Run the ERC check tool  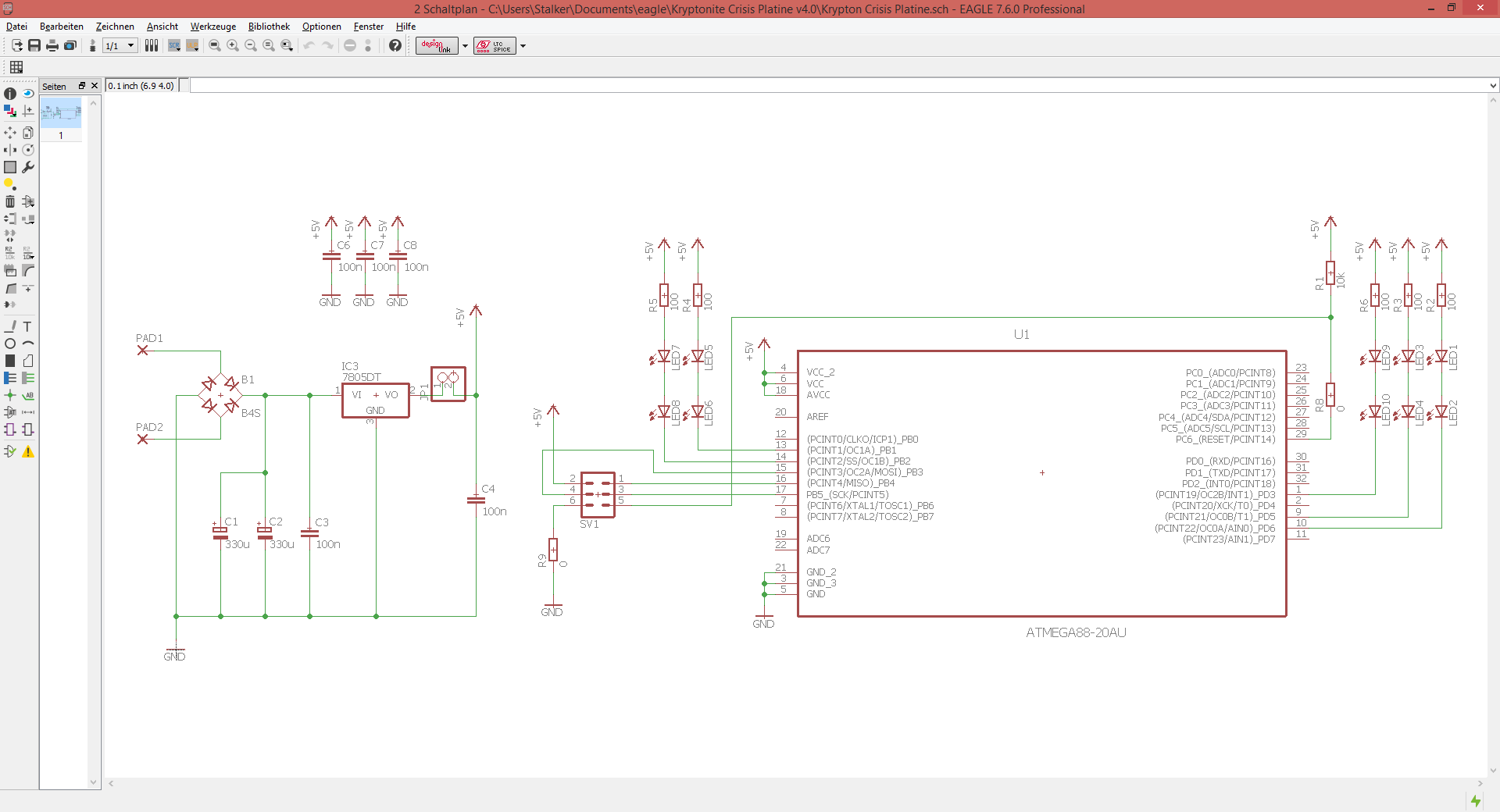click(10, 451)
